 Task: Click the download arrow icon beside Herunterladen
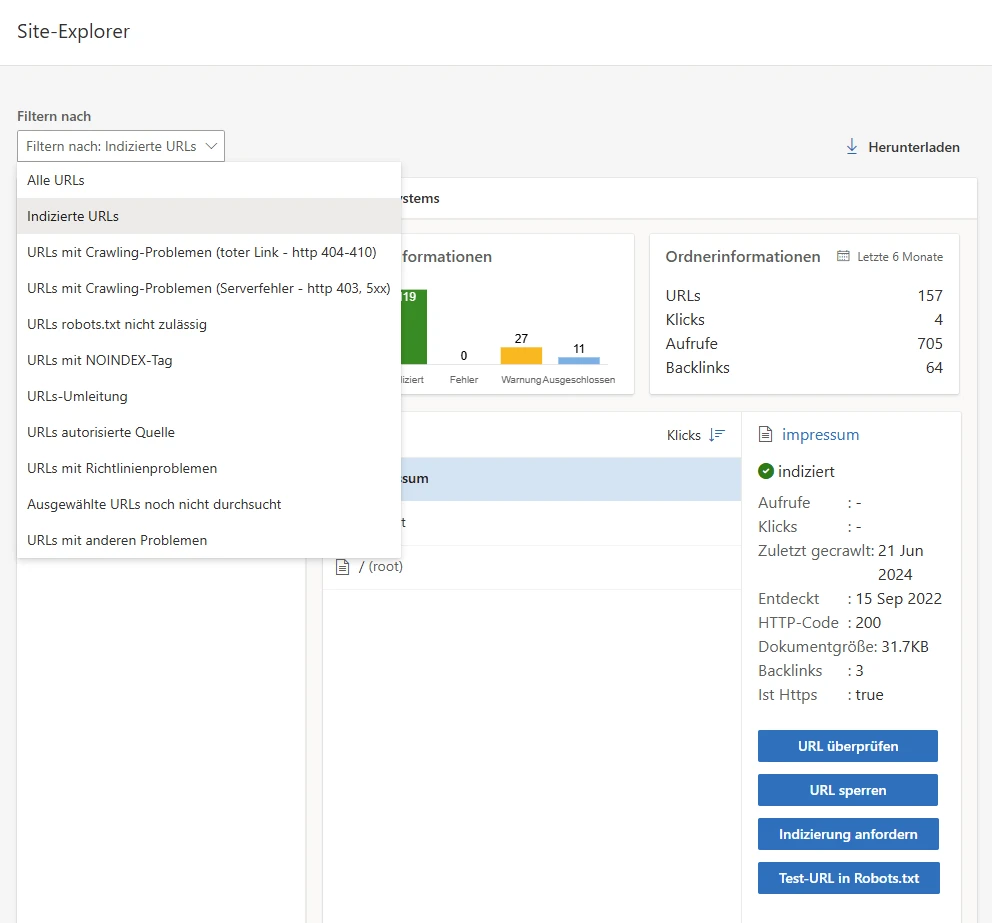(852, 147)
